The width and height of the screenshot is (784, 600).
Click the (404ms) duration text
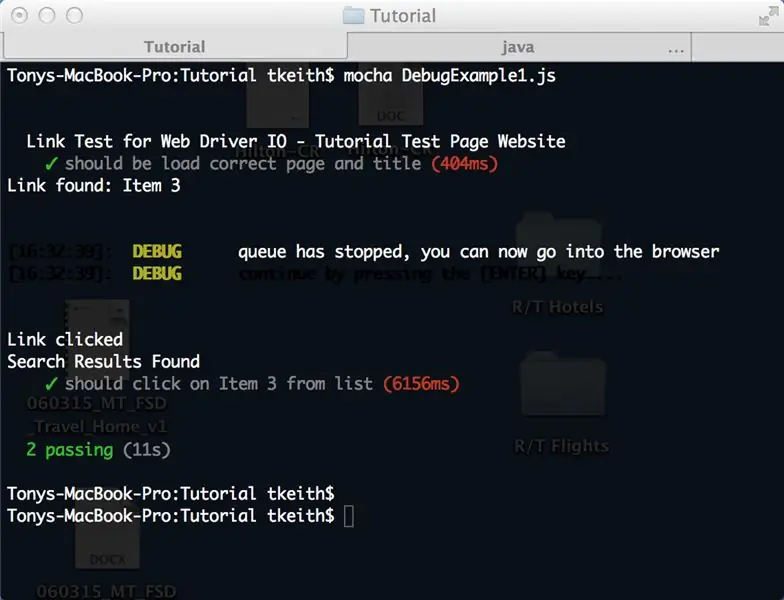464,164
